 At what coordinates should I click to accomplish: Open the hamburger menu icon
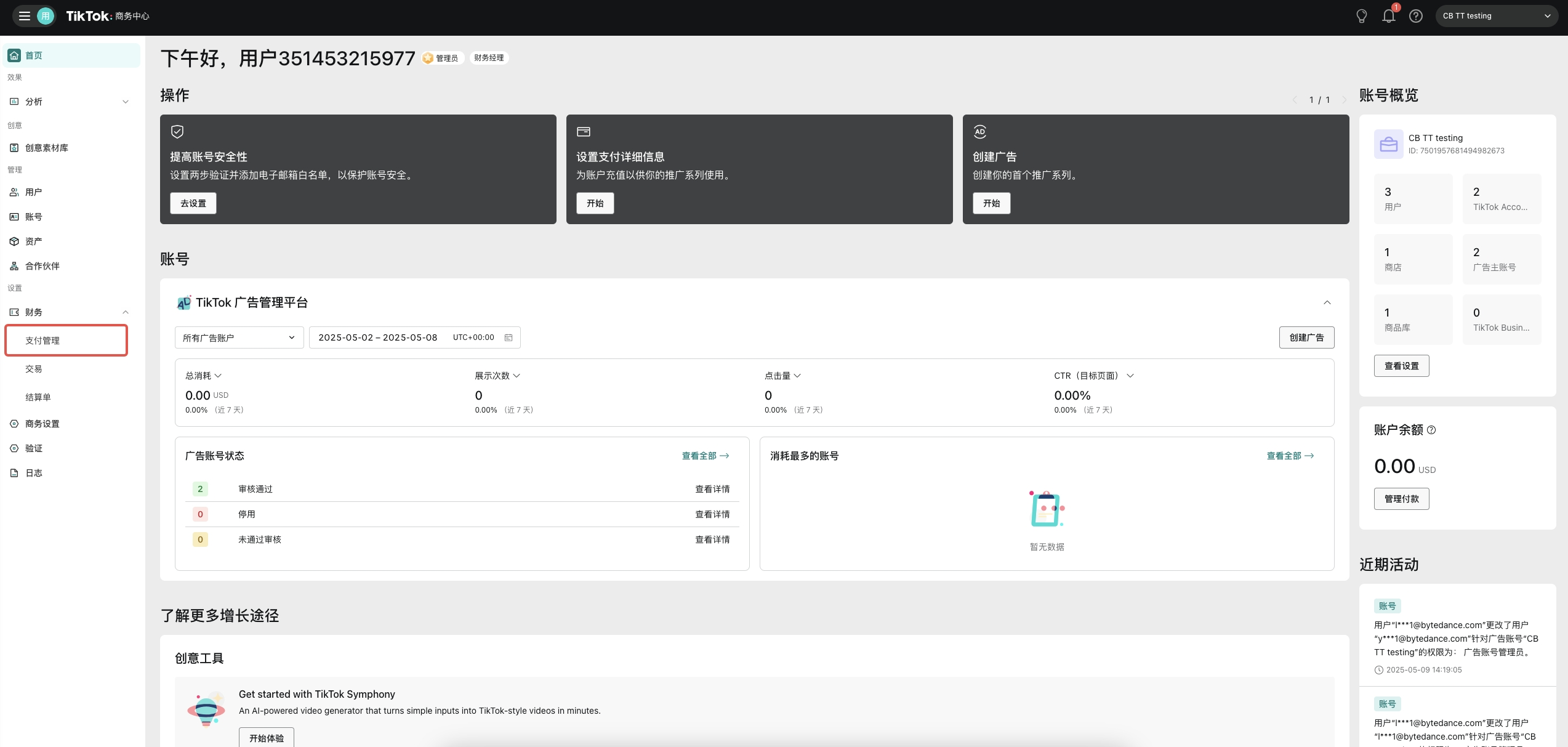pos(25,16)
